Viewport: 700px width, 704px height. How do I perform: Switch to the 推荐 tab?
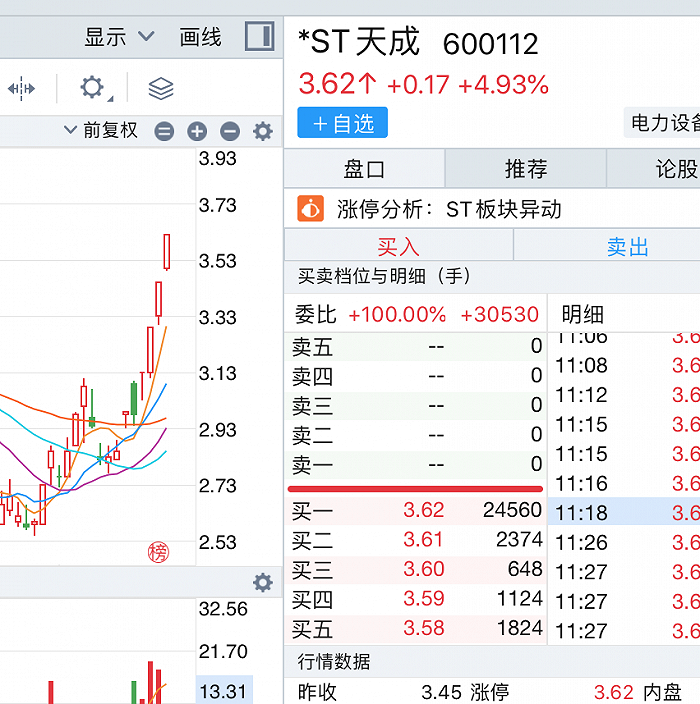(525, 169)
